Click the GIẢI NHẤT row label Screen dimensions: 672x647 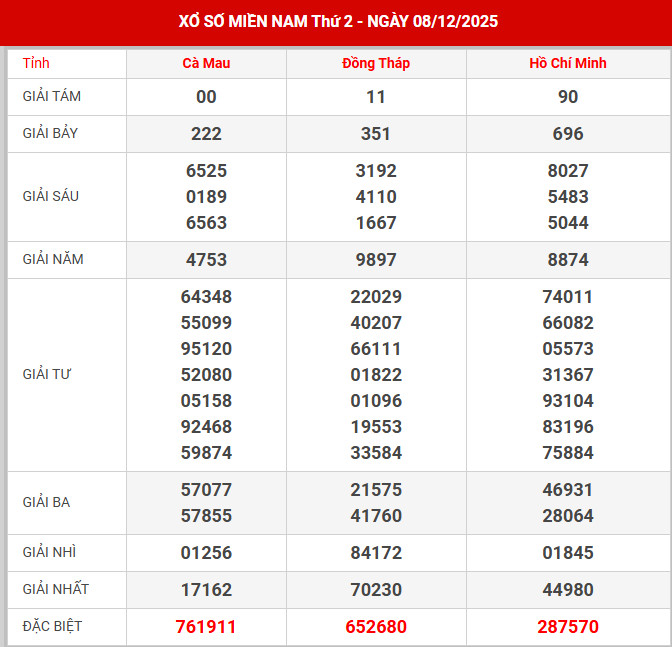[x=55, y=589]
